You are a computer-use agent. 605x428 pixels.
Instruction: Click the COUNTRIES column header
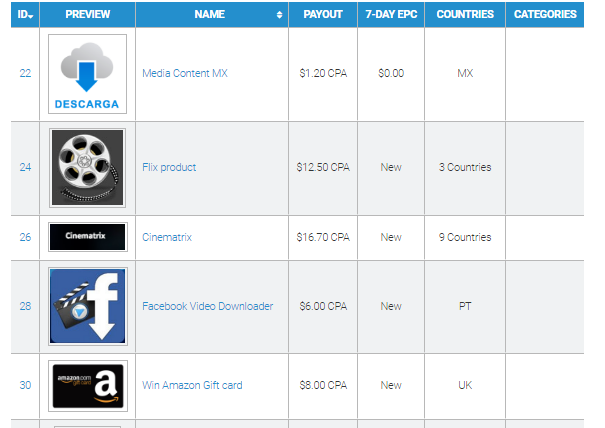click(x=465, y=15)
